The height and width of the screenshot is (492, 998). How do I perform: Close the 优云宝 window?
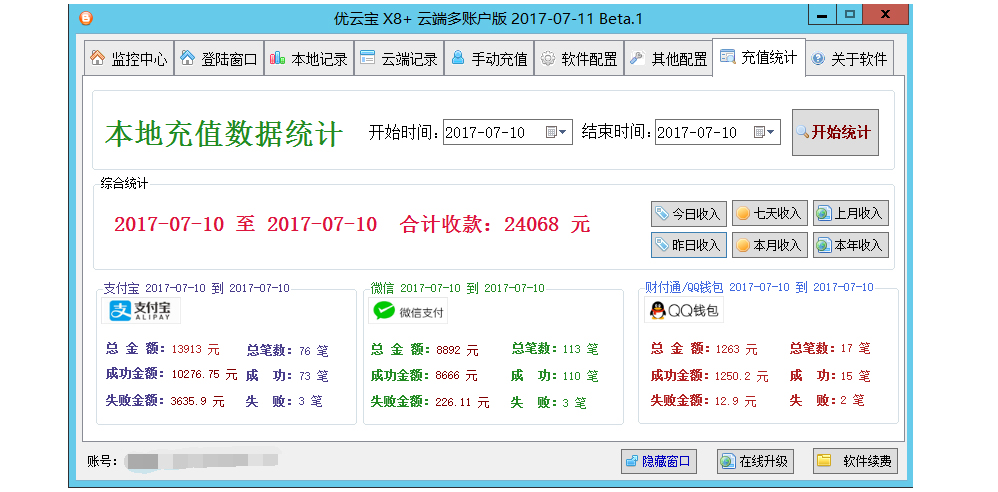pos(885,15)
